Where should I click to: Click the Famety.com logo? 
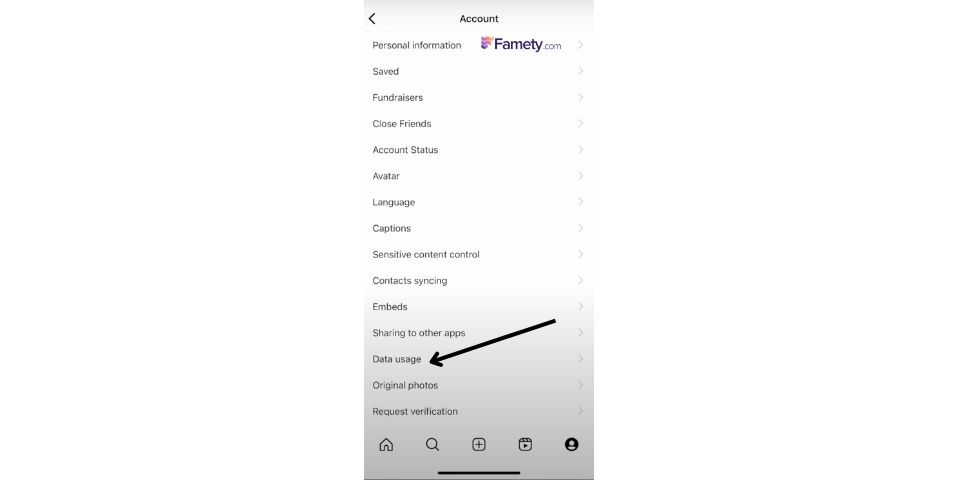click(x=520, y=44)
